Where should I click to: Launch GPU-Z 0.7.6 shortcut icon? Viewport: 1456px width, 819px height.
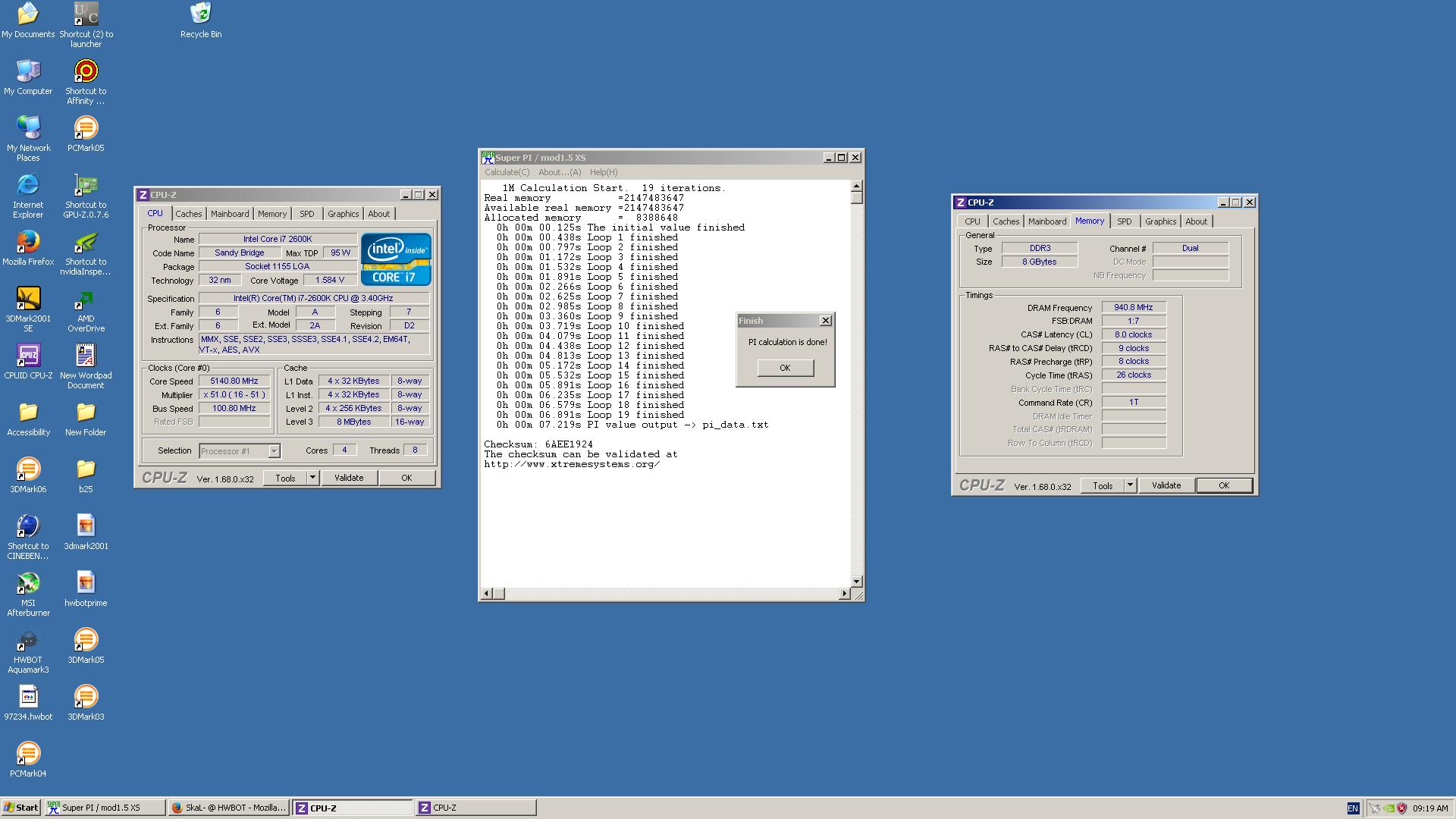(x=86, y=196)
